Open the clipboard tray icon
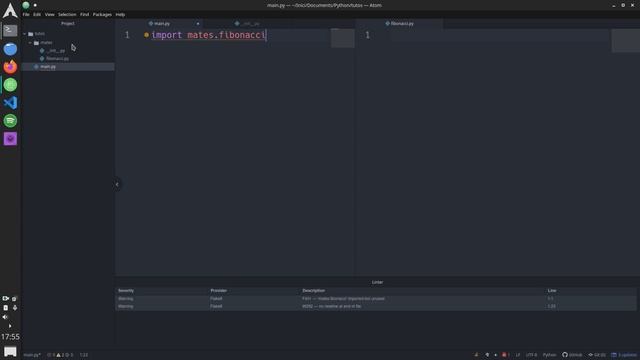This screenshot has height=360, width=640. pos(6,308)
